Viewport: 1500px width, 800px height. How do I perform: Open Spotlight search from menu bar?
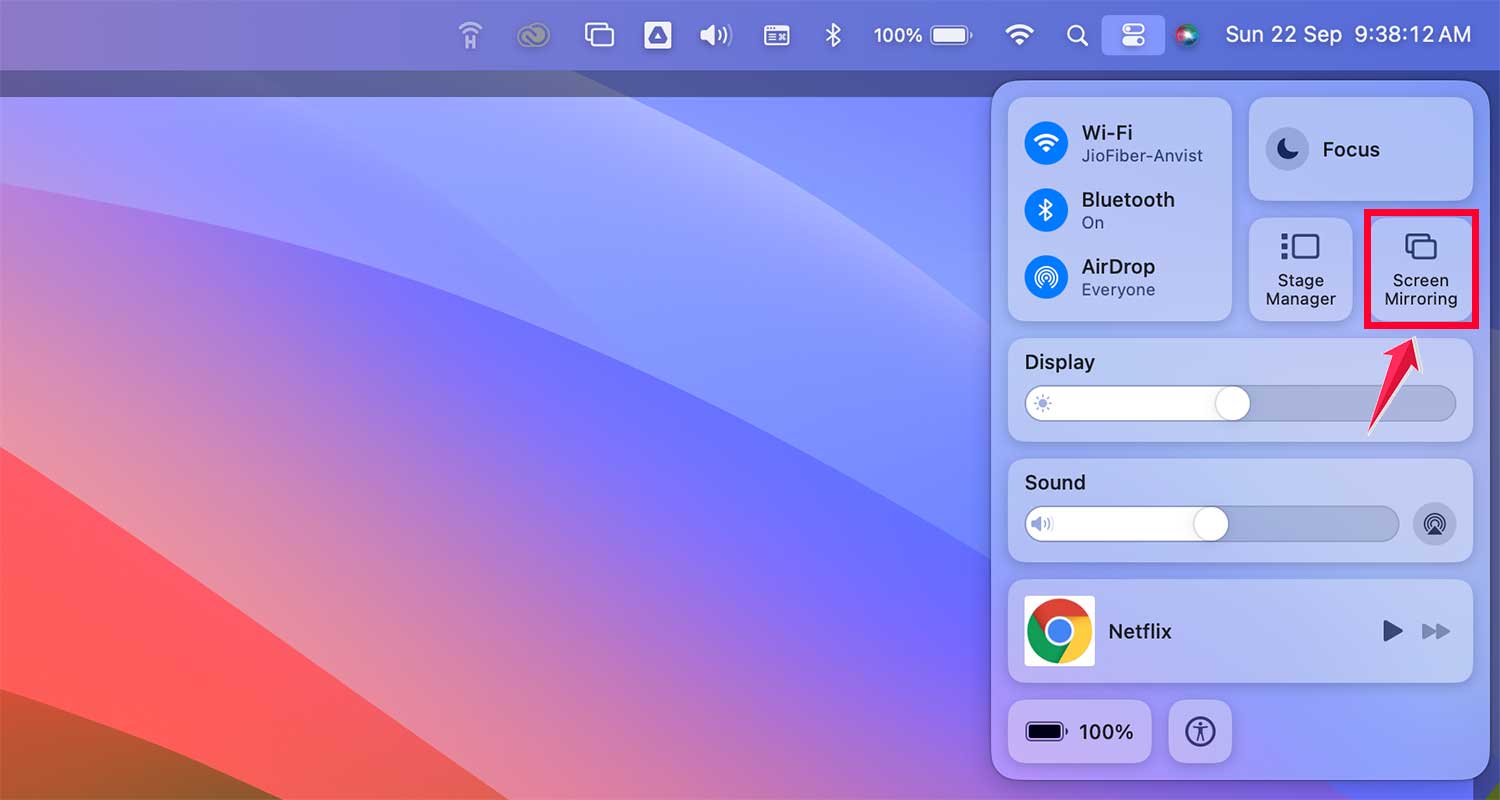[1077, 34]
